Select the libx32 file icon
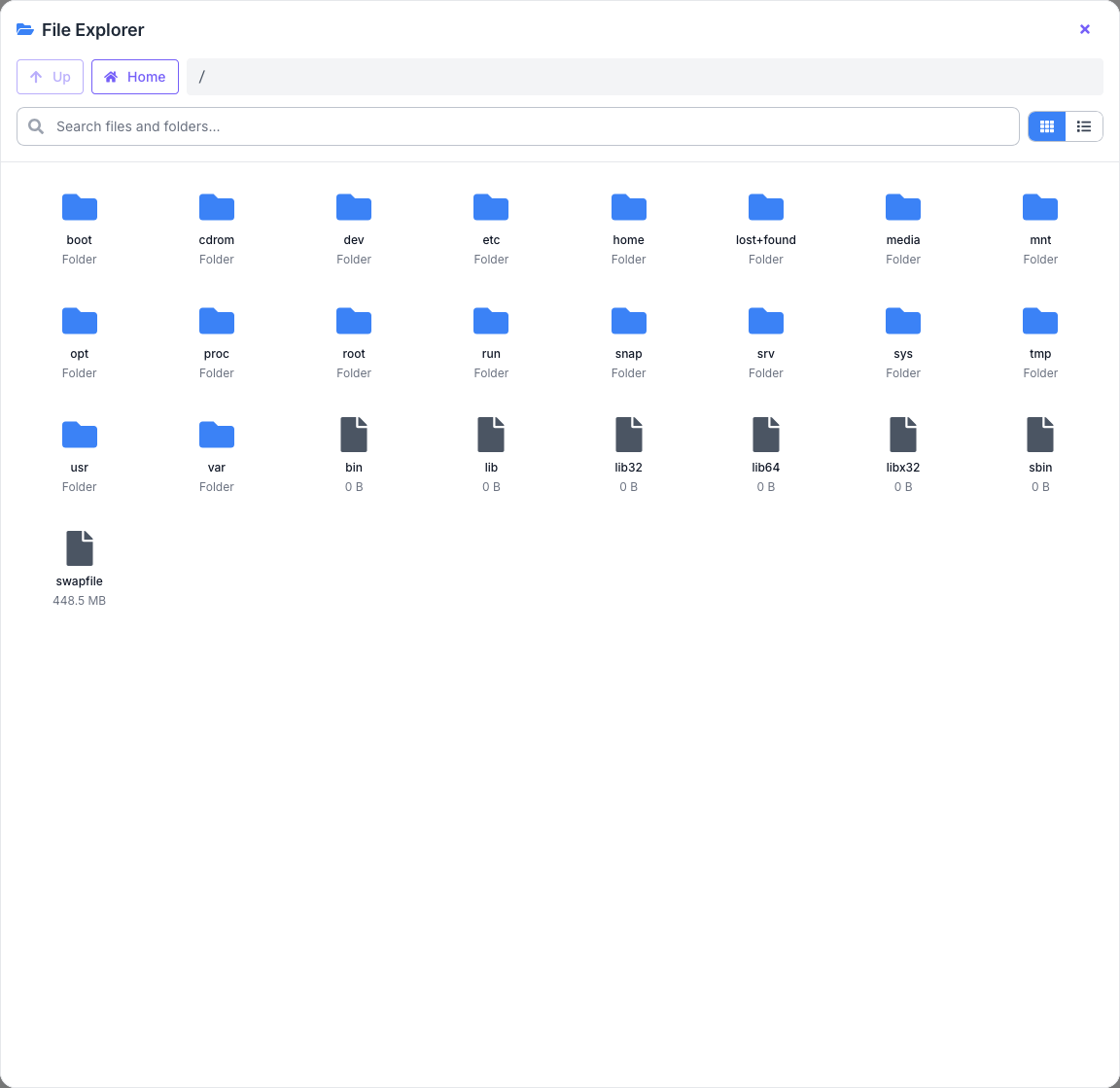Image resolution: width=1120 pixels, height=1088 pixels. pos(903,435)
